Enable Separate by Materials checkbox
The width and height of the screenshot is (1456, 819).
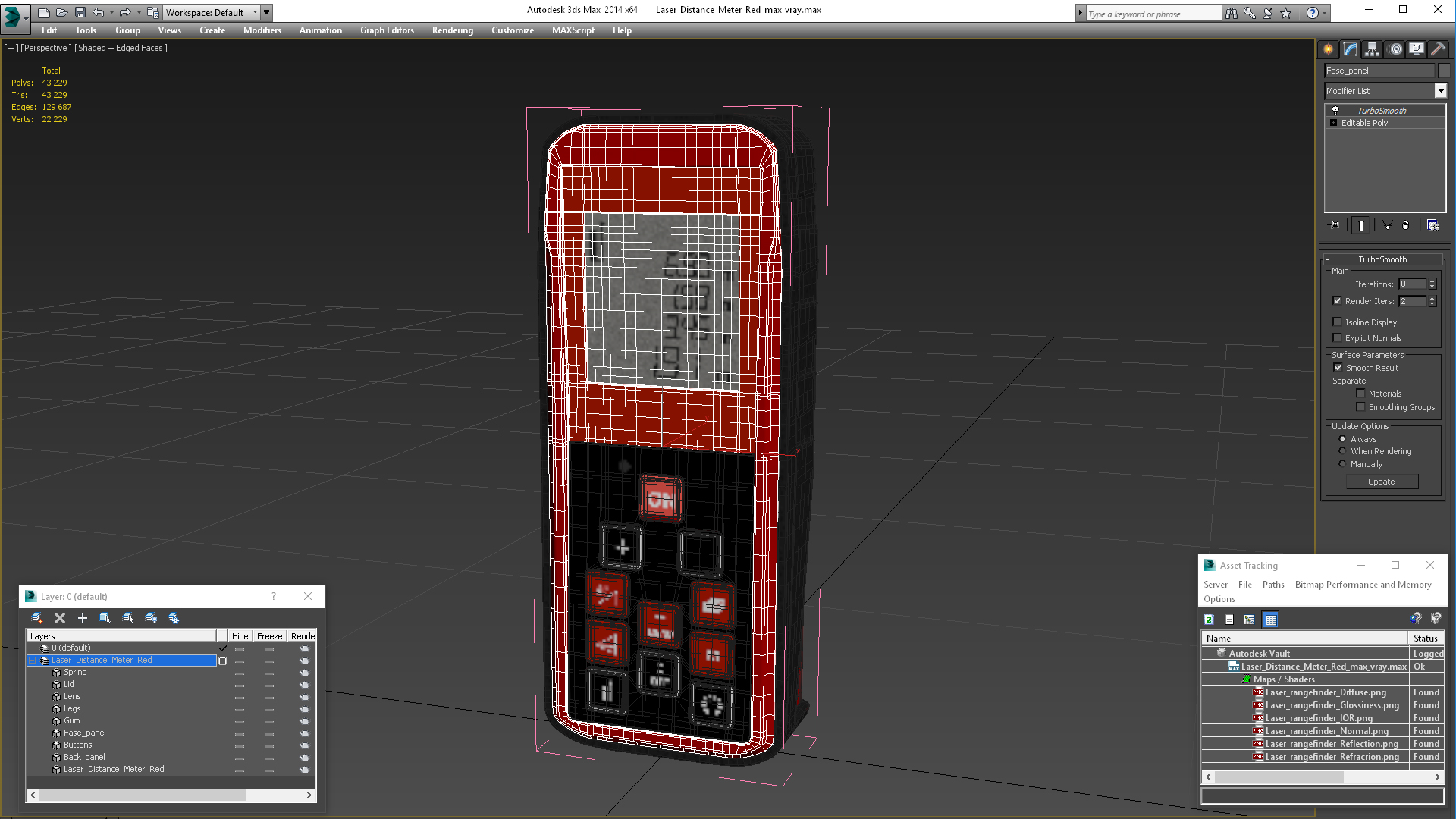1360,394
